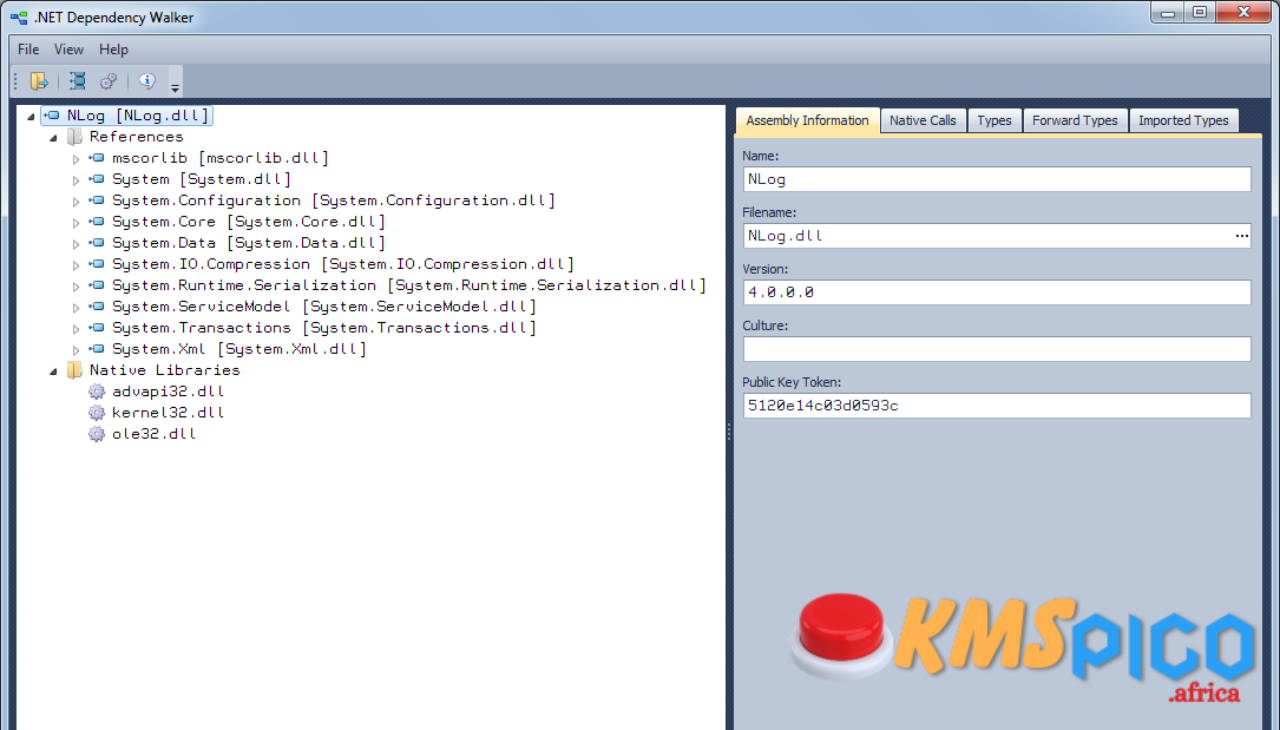Expand the System [System.dll] reference

tap(75, 180)
